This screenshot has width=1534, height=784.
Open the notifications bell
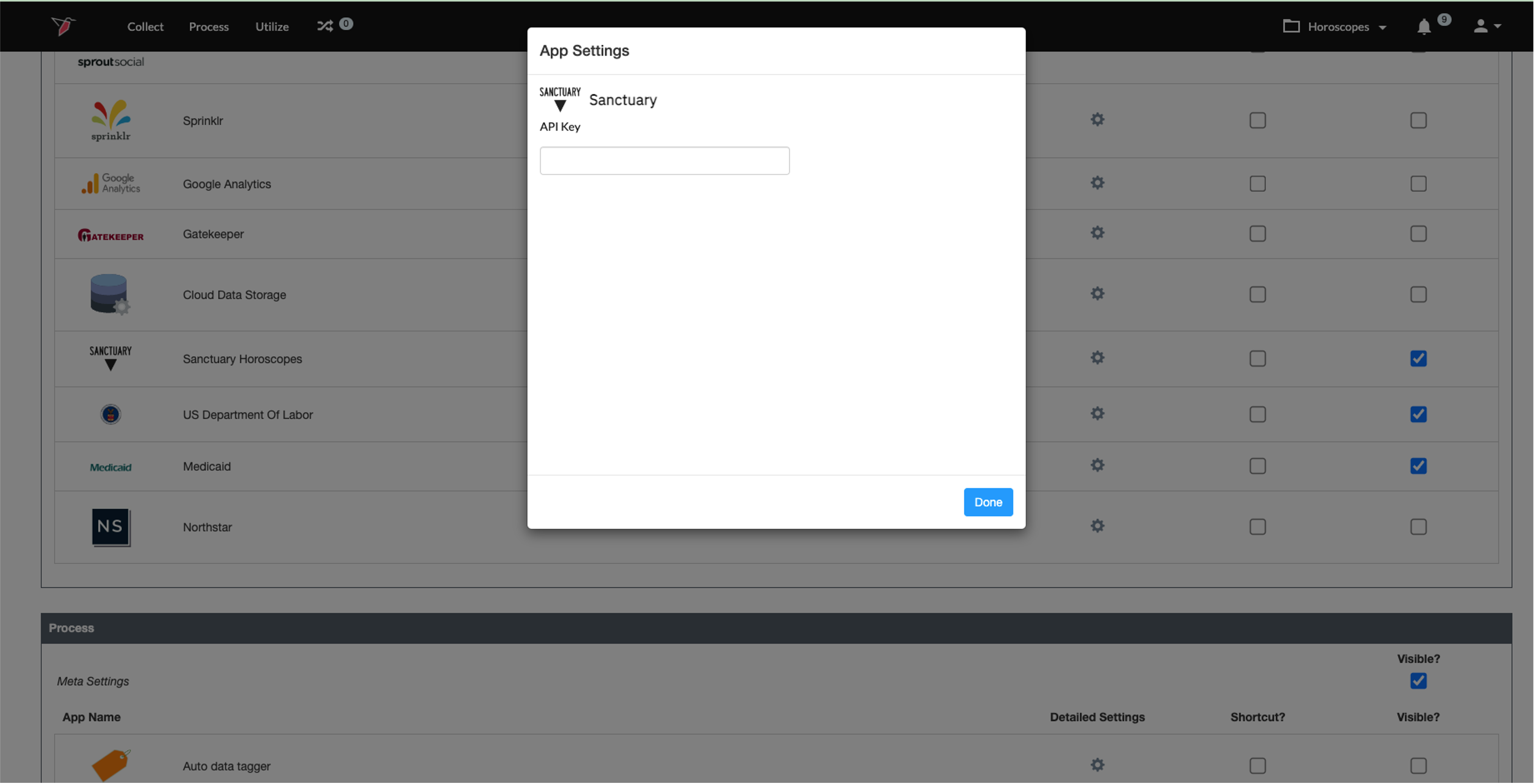[x=1423, y=27]
